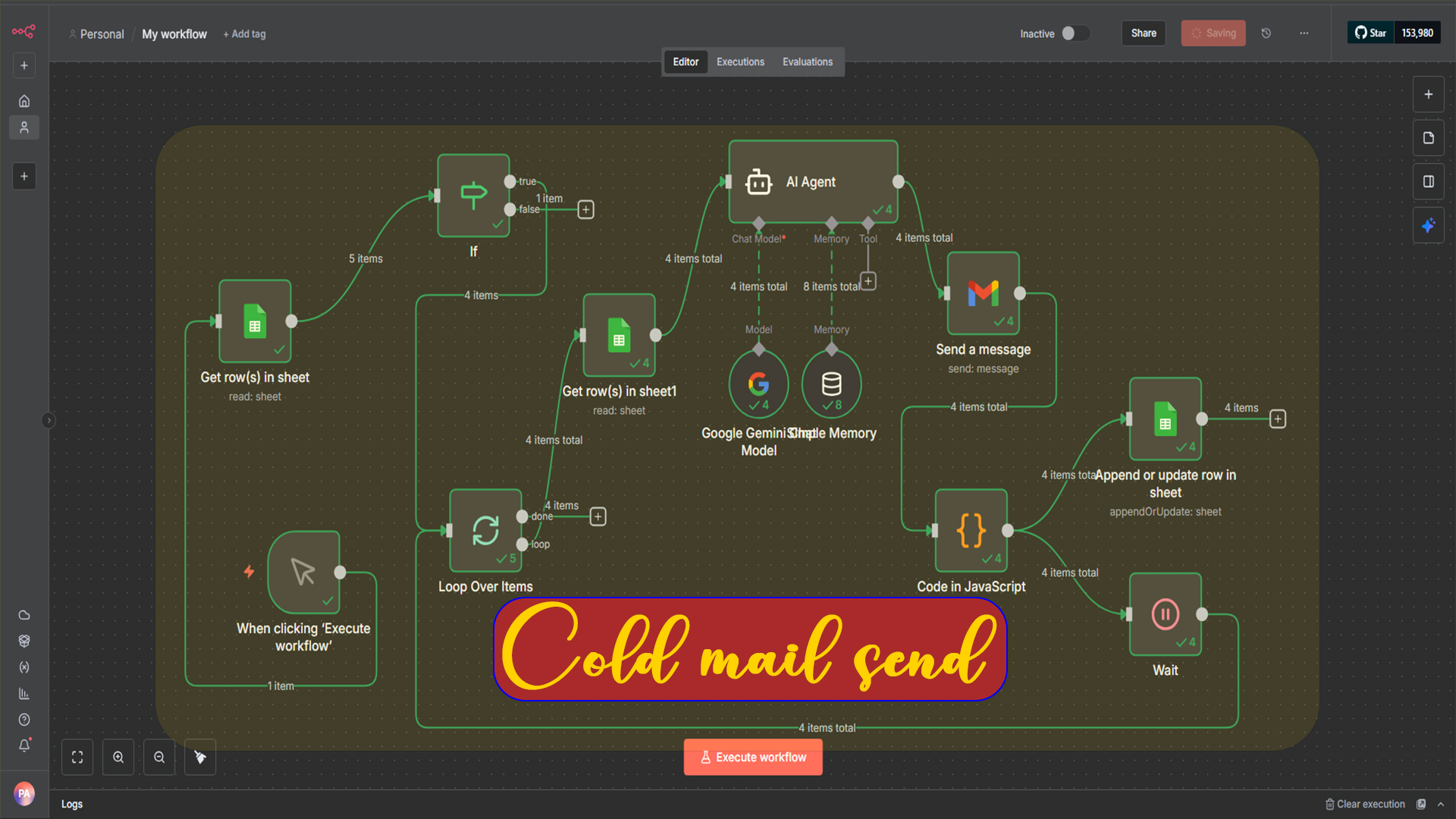The image size is (1456, 819).
Task: Open the AI Assistant sparkle icon
Action: 1429,225
